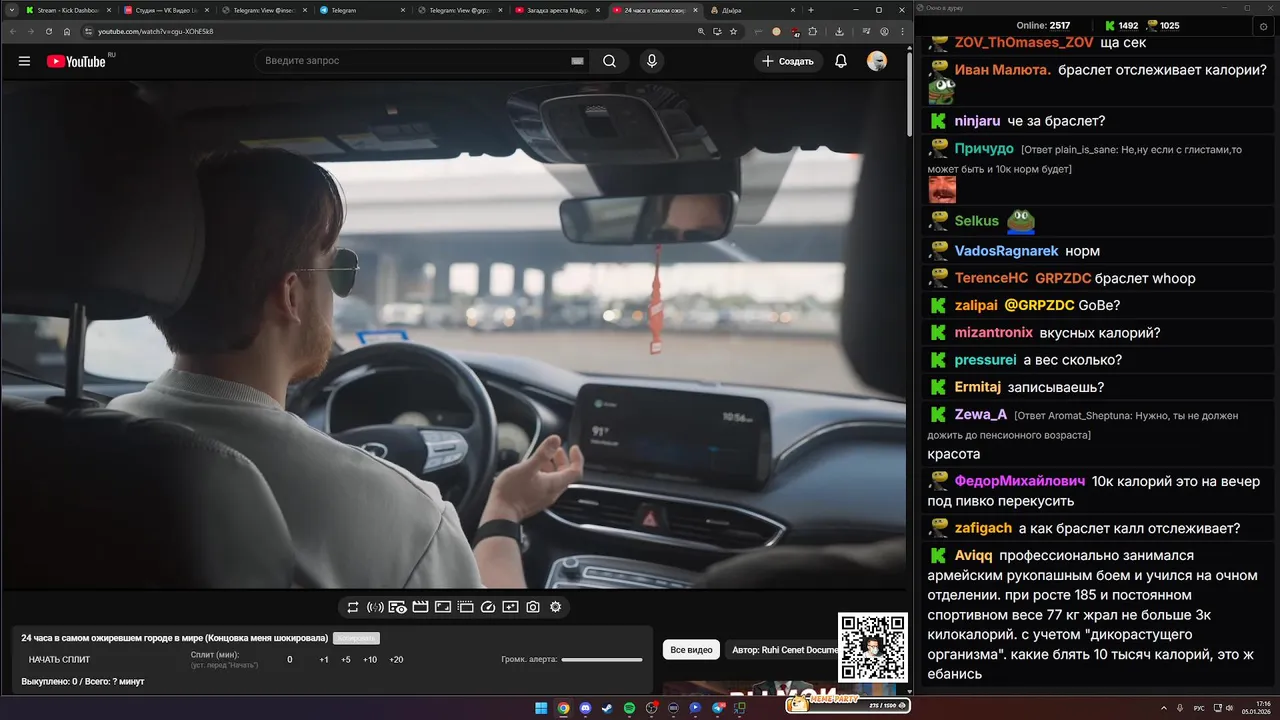The image size is (1280, 720).
Task: Click username ninjaru in chat
Action: 977,121
